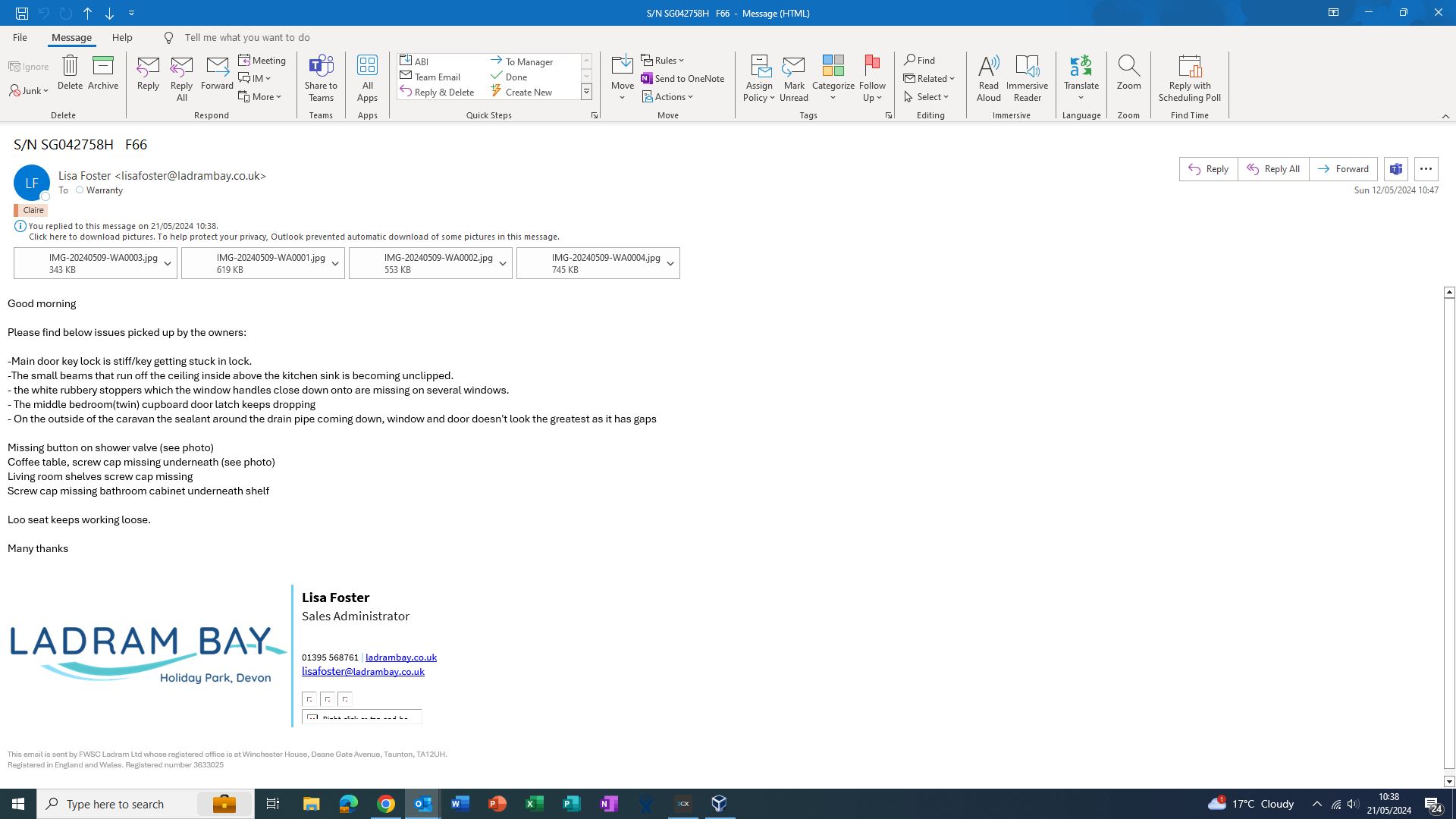Expand the Quick Steps gallery

586,92
